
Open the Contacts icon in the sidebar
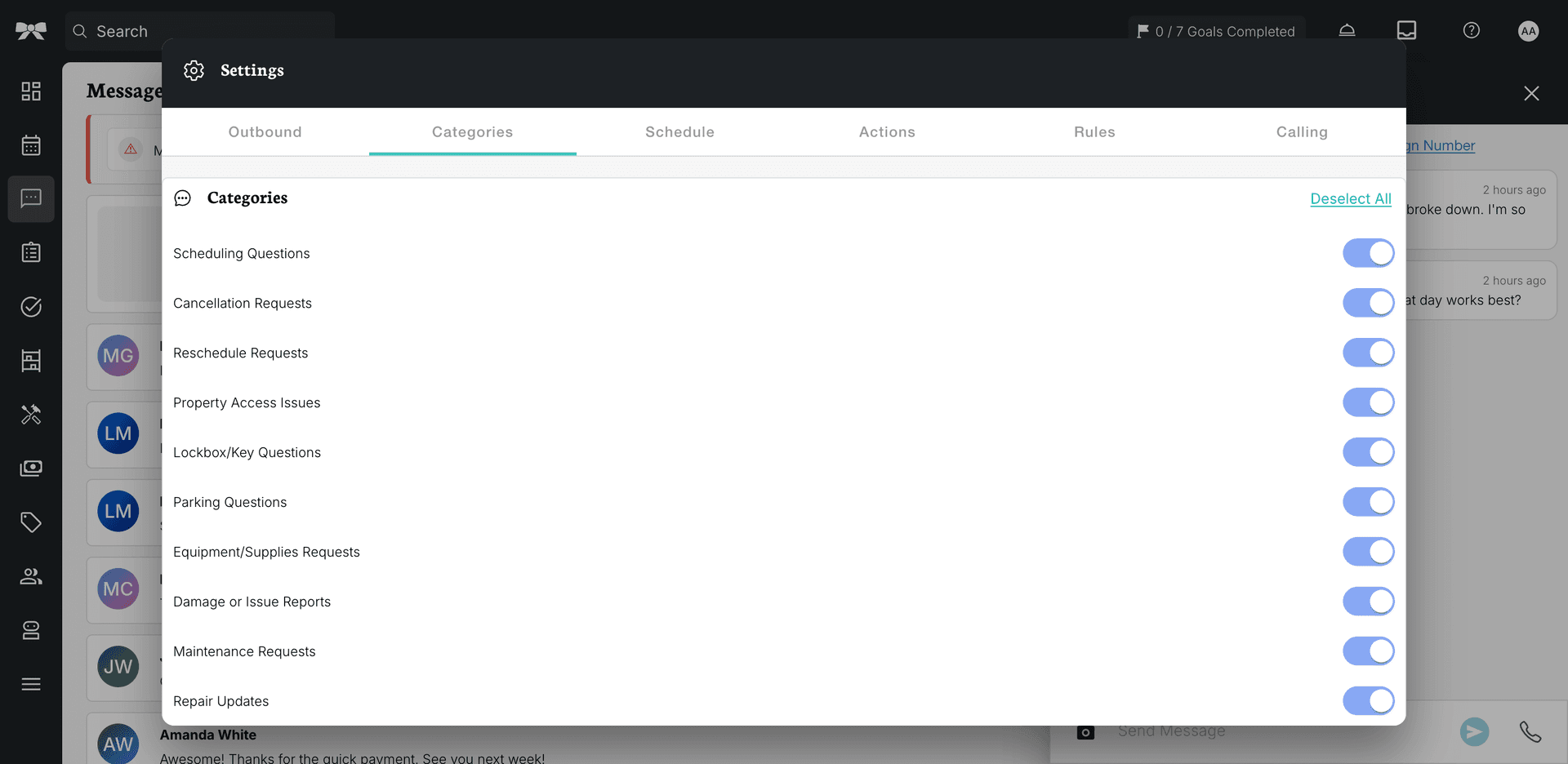pos(30,575)
